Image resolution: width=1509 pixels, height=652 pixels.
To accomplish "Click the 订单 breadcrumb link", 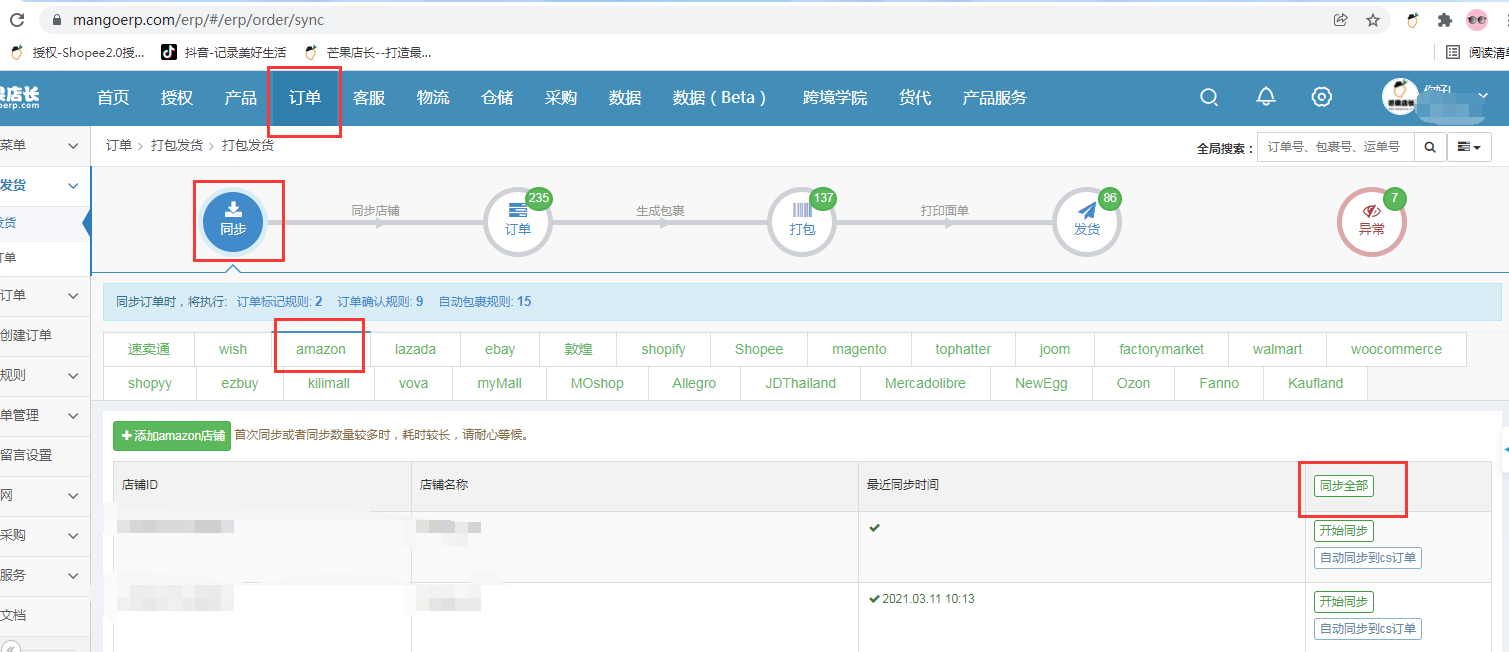I will coord(119,146).
